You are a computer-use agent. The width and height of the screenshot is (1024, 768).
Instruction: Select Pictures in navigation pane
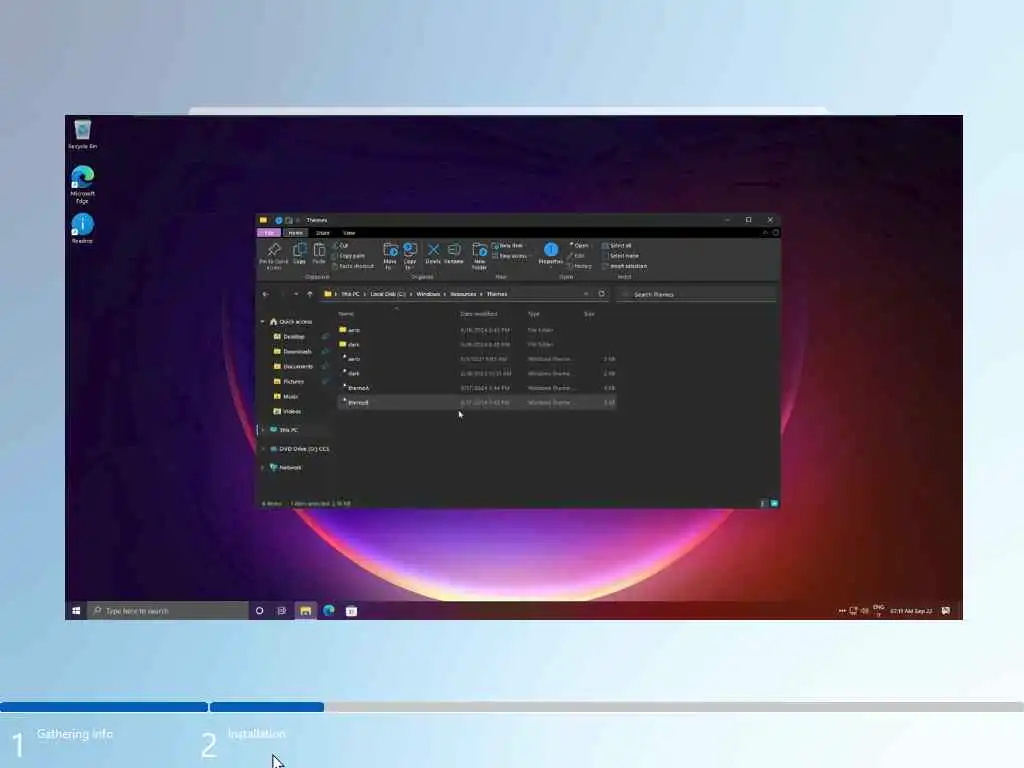pos(293,382)
